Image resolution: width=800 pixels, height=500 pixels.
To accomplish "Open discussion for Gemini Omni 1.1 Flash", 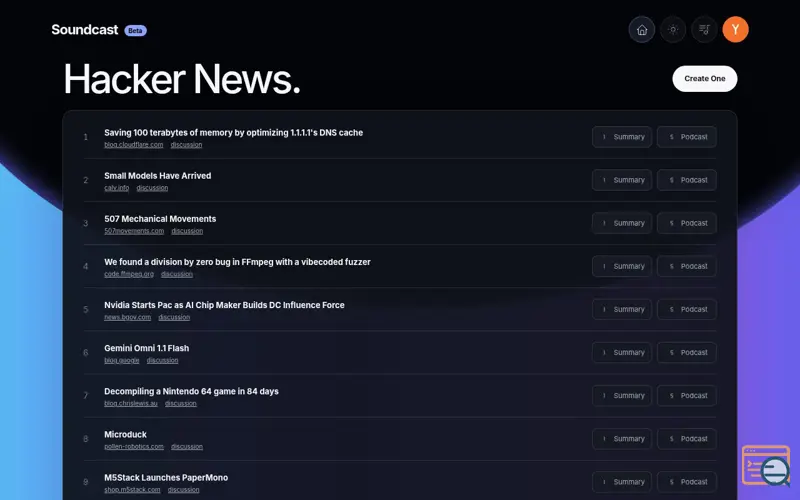I will click(x=162, y=360).
